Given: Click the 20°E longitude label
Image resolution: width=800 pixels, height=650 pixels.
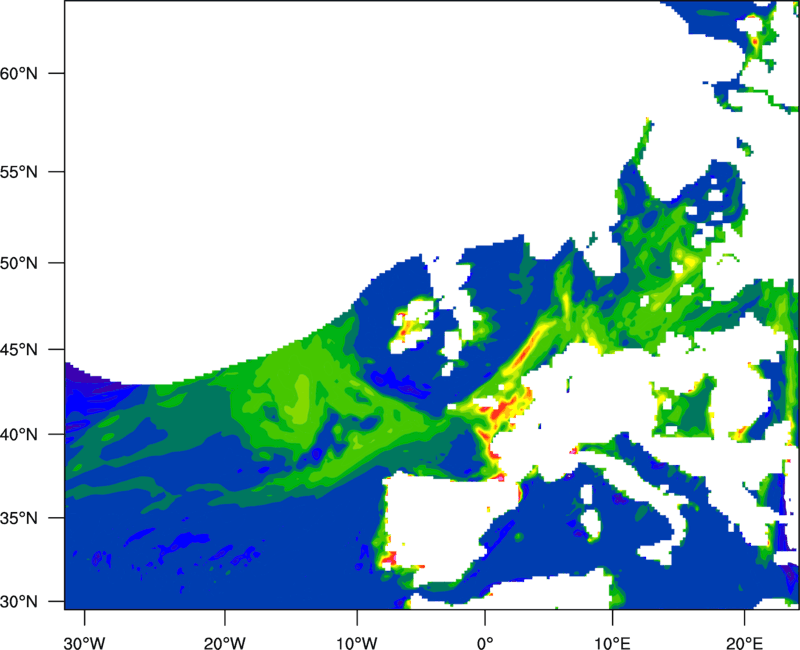Looking at the screenshot, I should click(744, 643).
